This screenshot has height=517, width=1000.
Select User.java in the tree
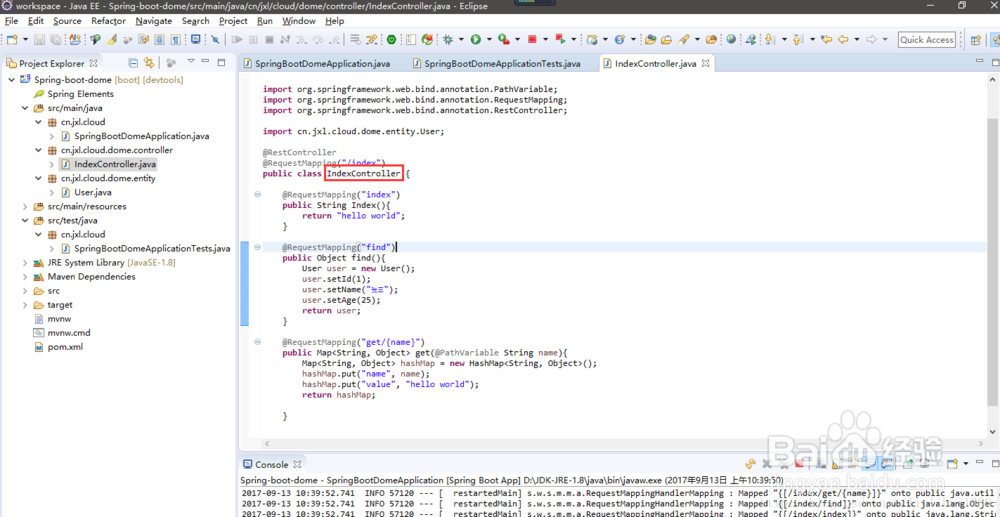(92, 193)
